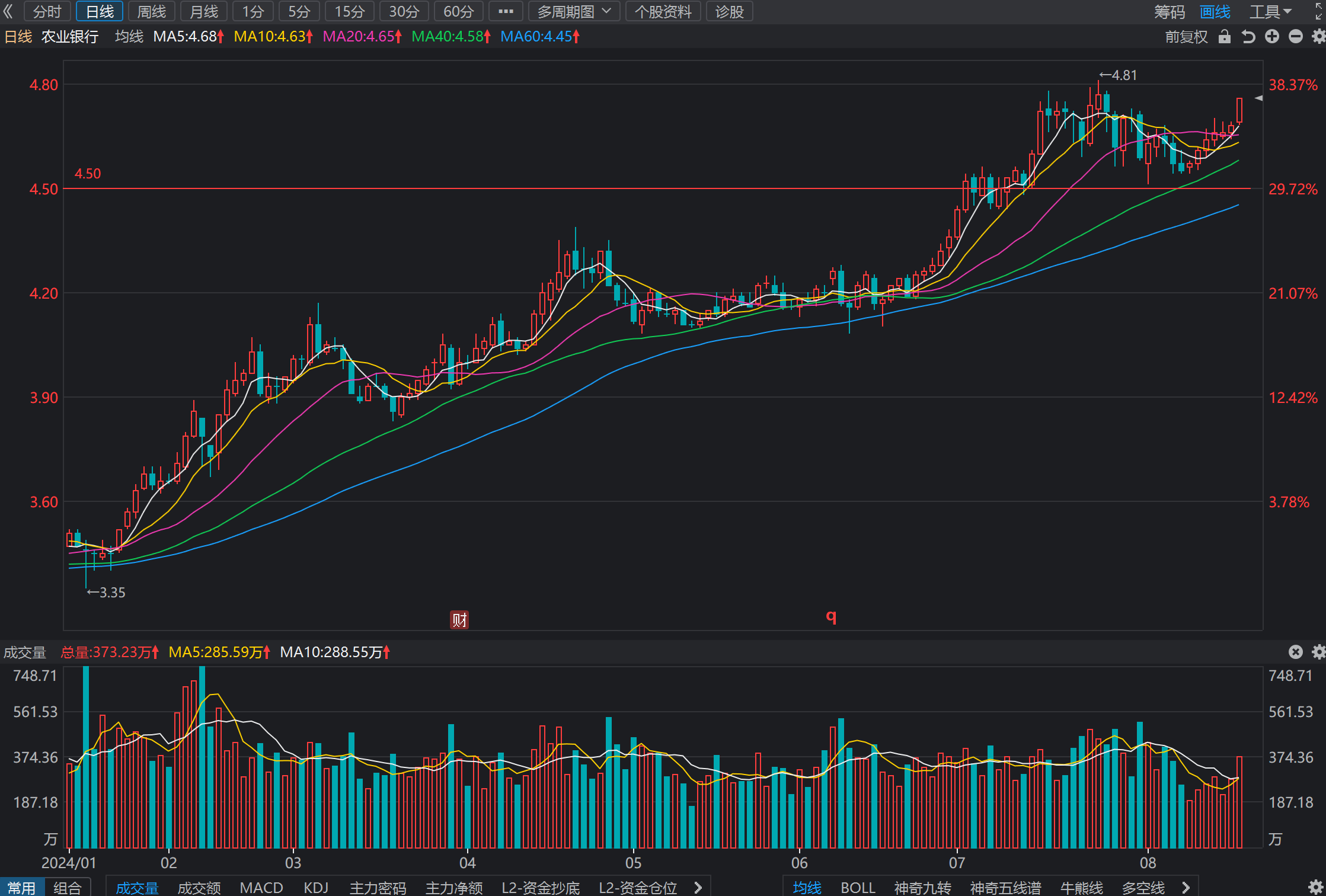Expand more sub-indicators with the right chevron

[x=698, y=887]
